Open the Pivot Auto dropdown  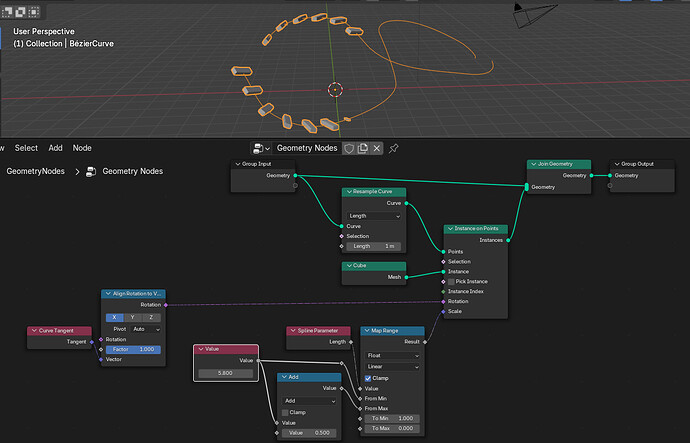146,329
